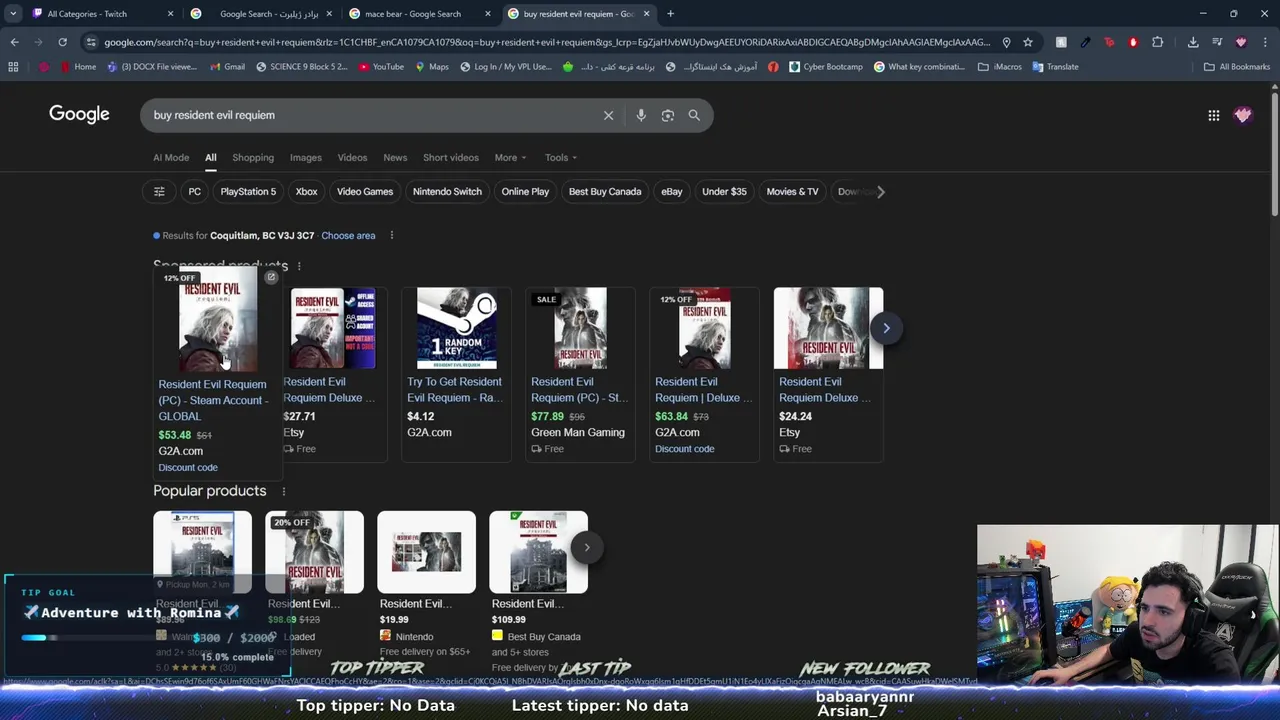Click Choose area link
The image size is (1280, 720).
click(x=348, y=235)
